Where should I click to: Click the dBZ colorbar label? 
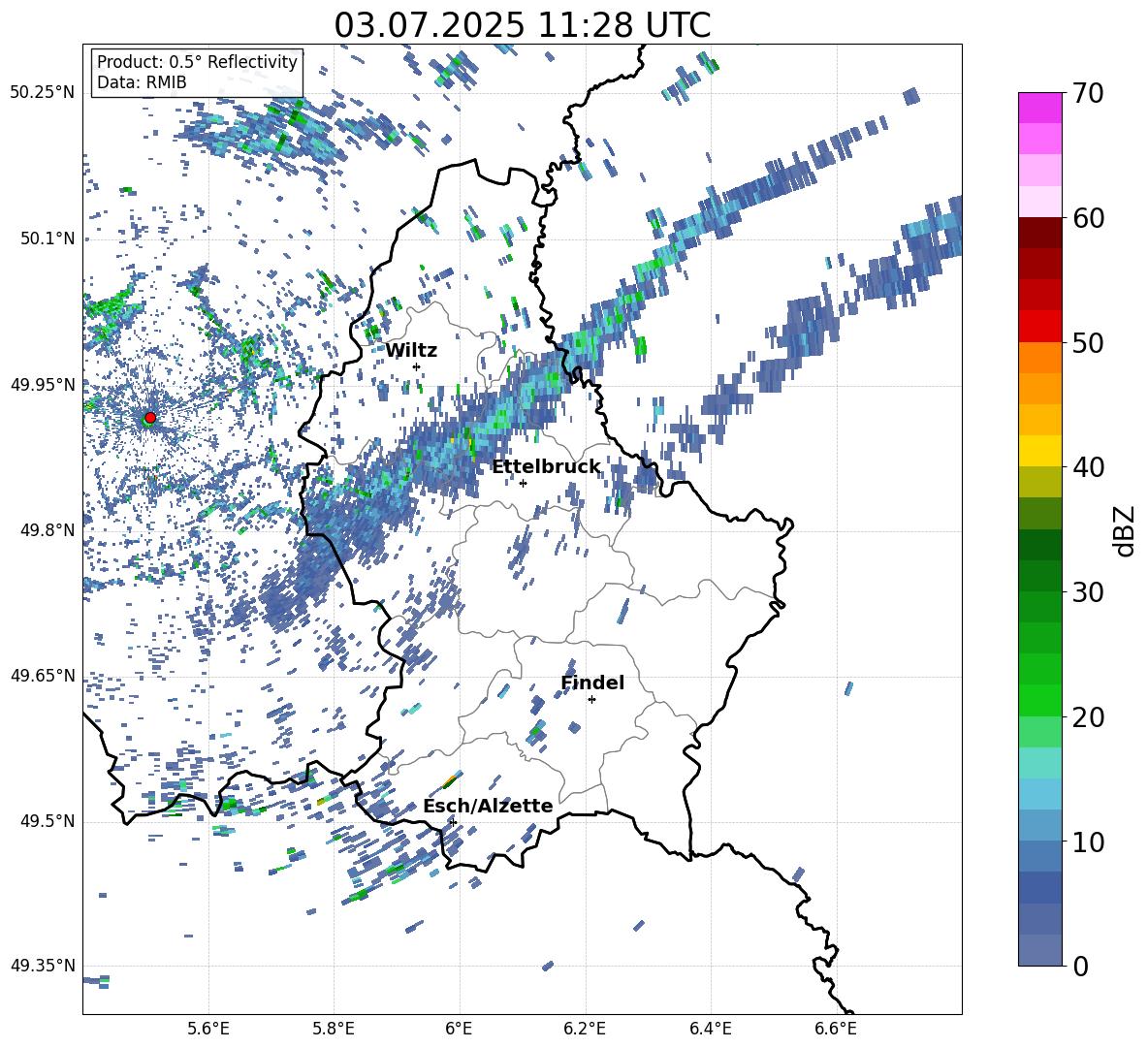(1126, 530)
